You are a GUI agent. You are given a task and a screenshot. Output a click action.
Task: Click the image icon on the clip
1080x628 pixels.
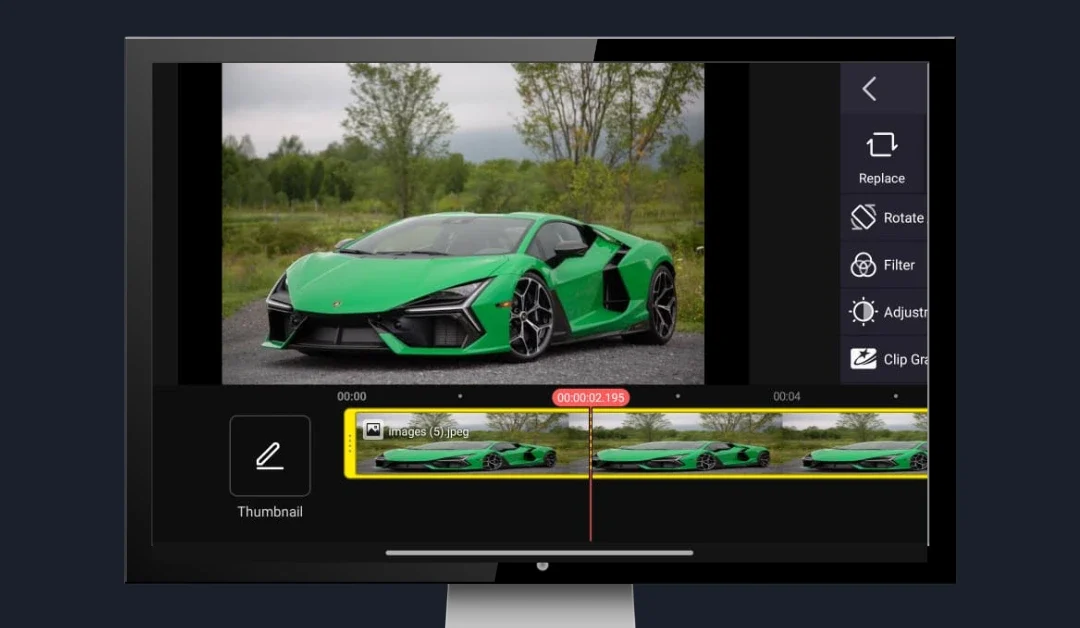pyautogui.click(x=373, y=430)
